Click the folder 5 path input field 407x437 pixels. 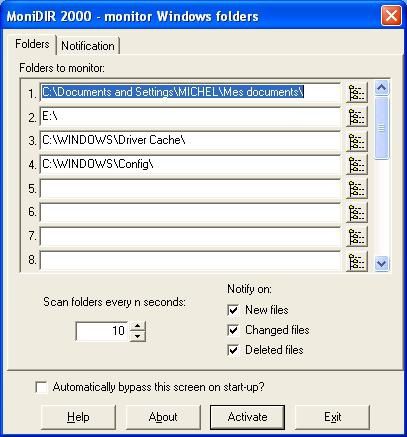pos(190,189)
